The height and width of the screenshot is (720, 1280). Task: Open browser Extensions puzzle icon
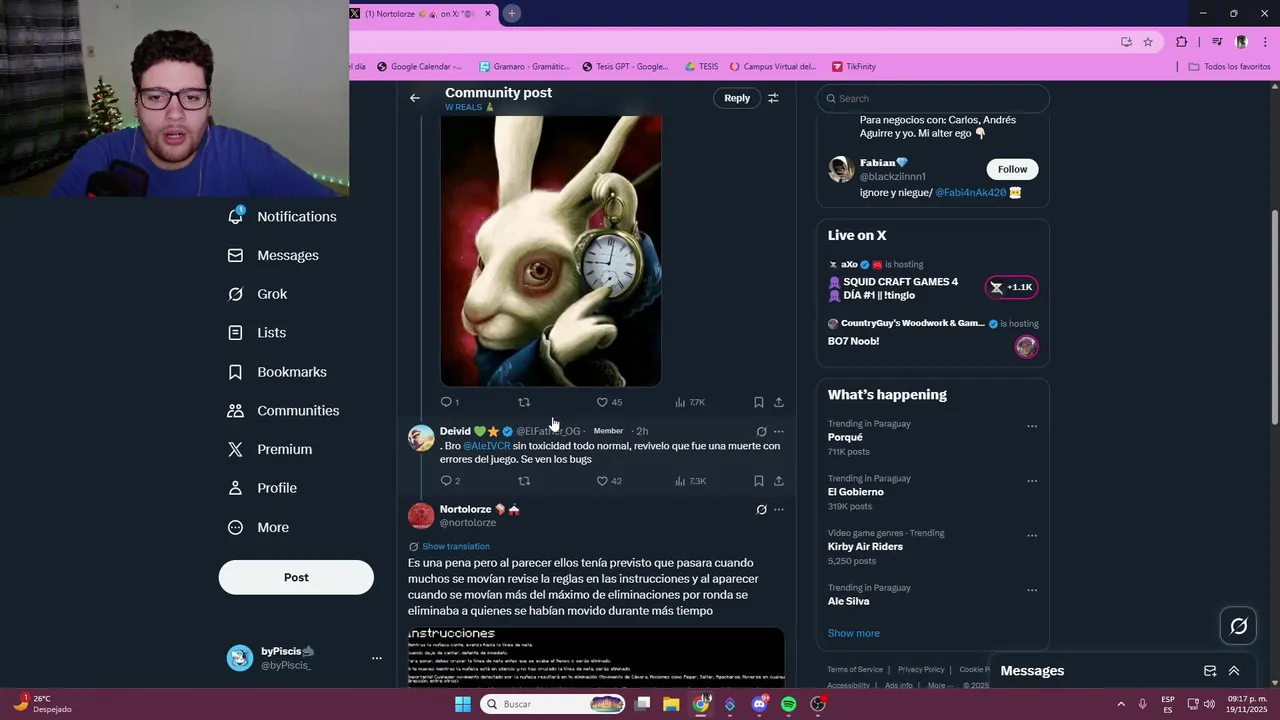[1182, 42]
